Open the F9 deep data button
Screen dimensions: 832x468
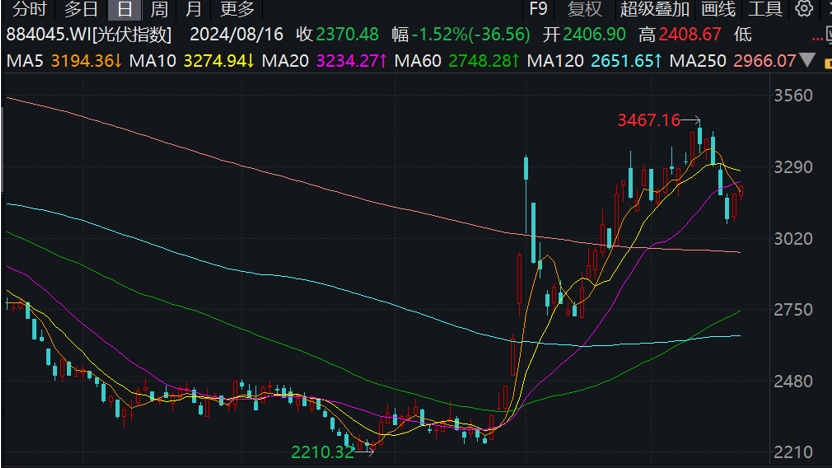[538, 8]
